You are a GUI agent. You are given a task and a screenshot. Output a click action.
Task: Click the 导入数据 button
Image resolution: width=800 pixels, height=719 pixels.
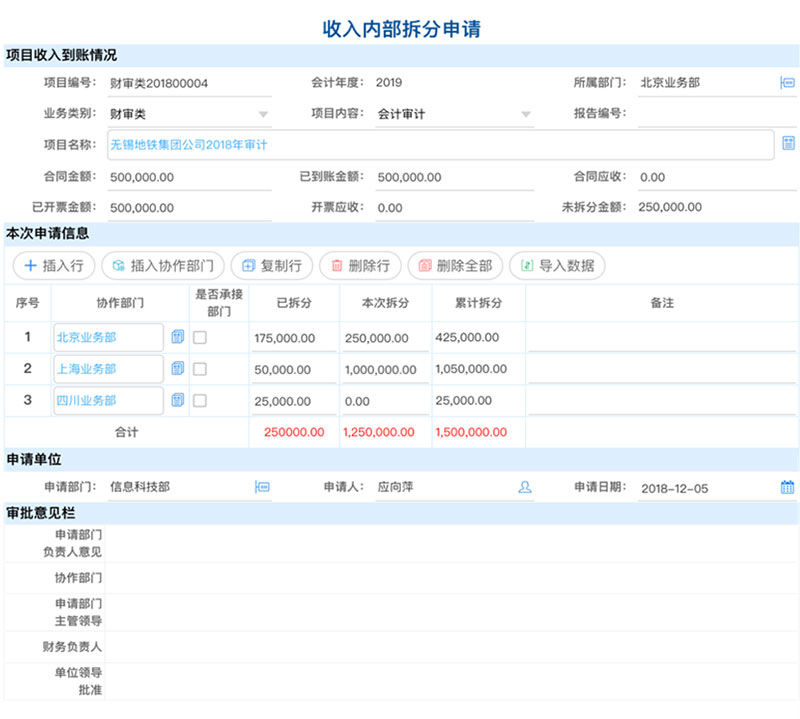(x=556, y=266)
